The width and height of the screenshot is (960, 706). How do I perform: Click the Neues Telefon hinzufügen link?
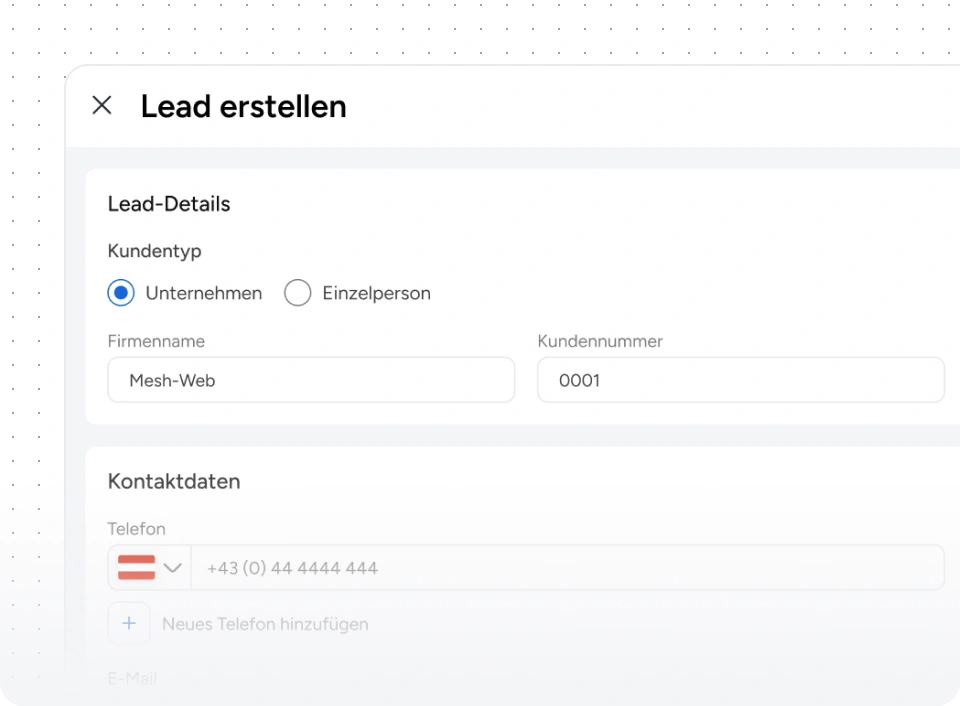tap(265, 624)
